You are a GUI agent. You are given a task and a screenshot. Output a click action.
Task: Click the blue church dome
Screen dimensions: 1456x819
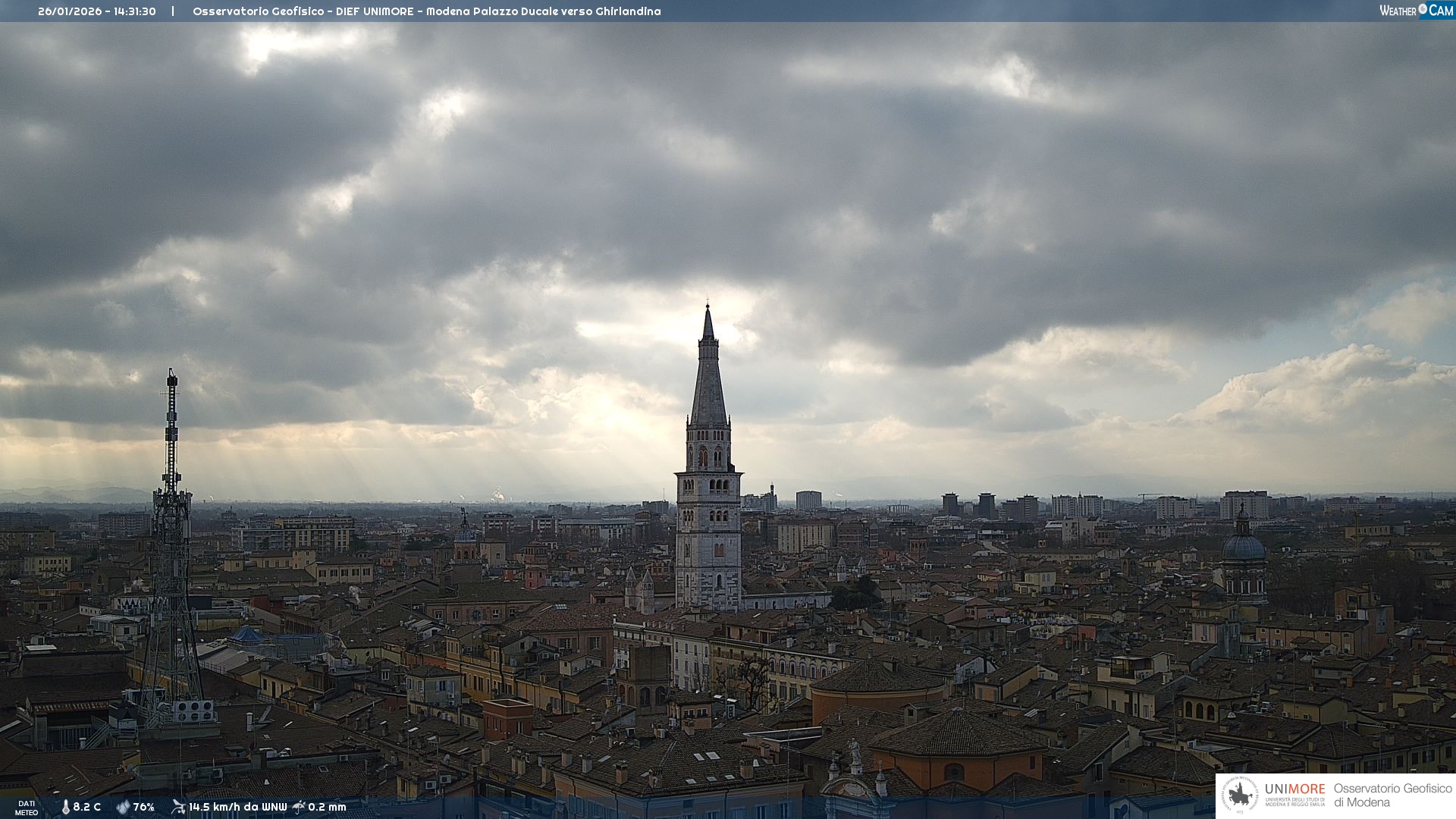(x=1244, y=546)
